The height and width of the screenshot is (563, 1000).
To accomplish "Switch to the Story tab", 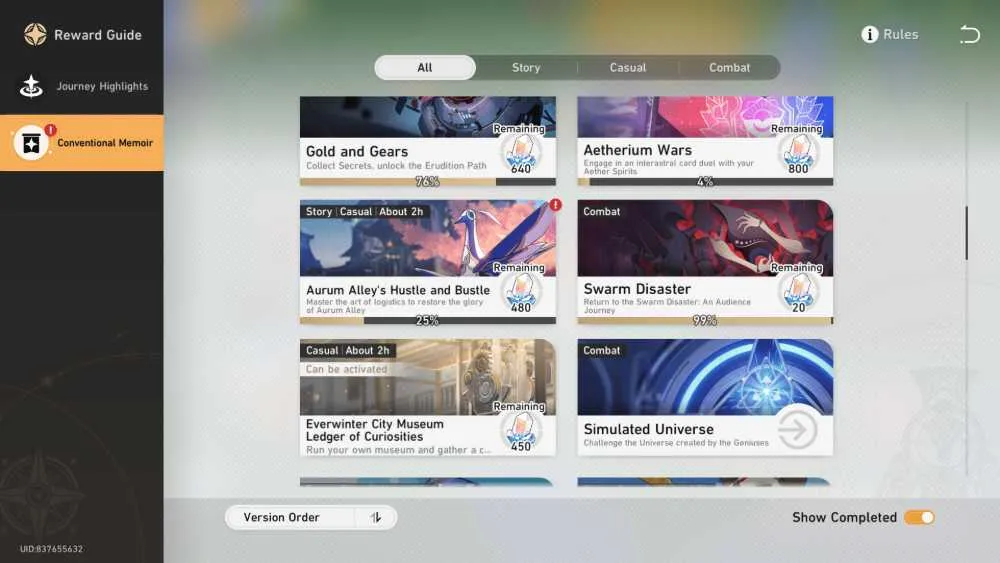I will pos(526,68).
